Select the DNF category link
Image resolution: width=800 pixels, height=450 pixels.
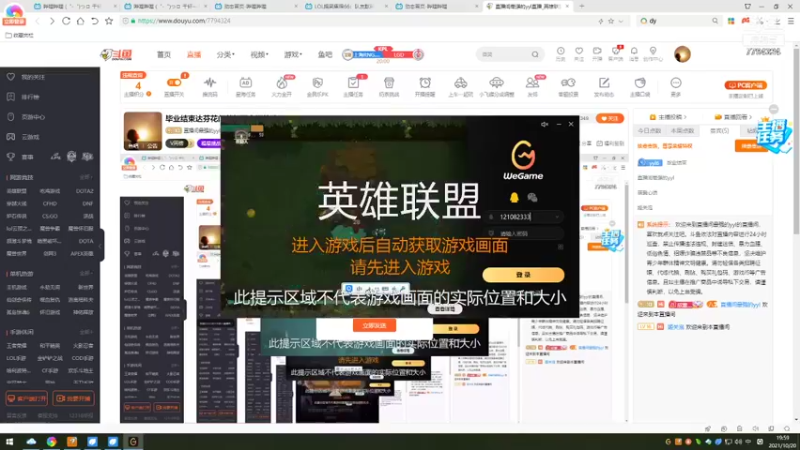pos(88,204)
